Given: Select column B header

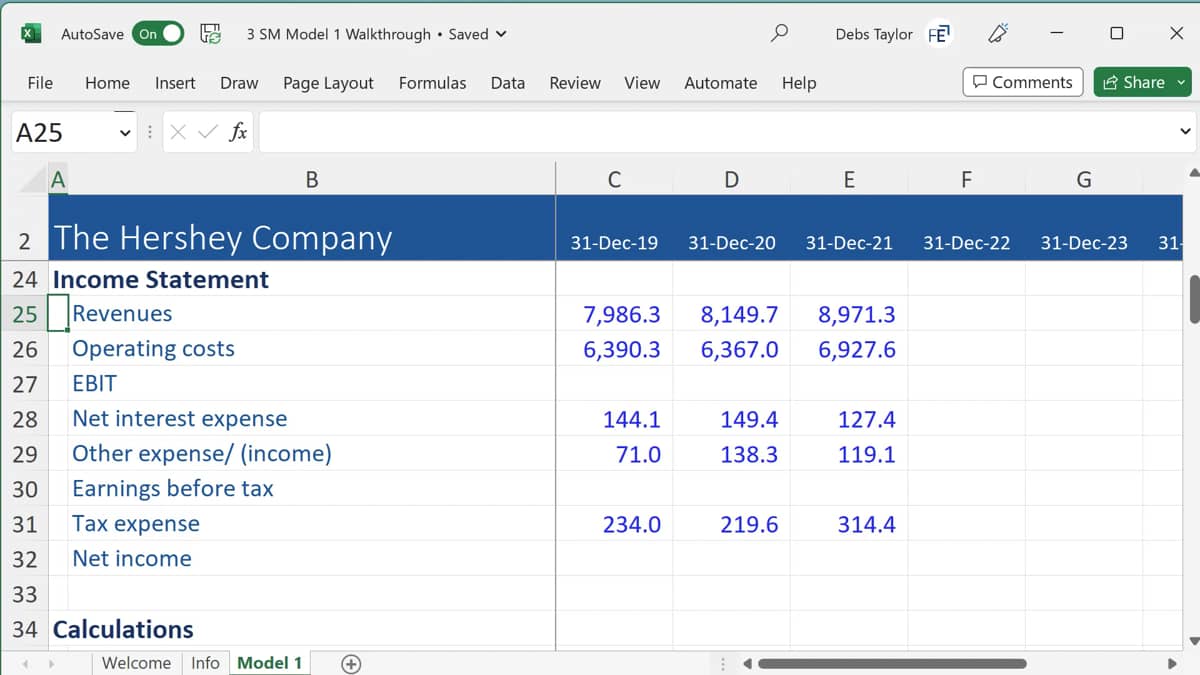Looking at the screenshot, I should [311, 180].
